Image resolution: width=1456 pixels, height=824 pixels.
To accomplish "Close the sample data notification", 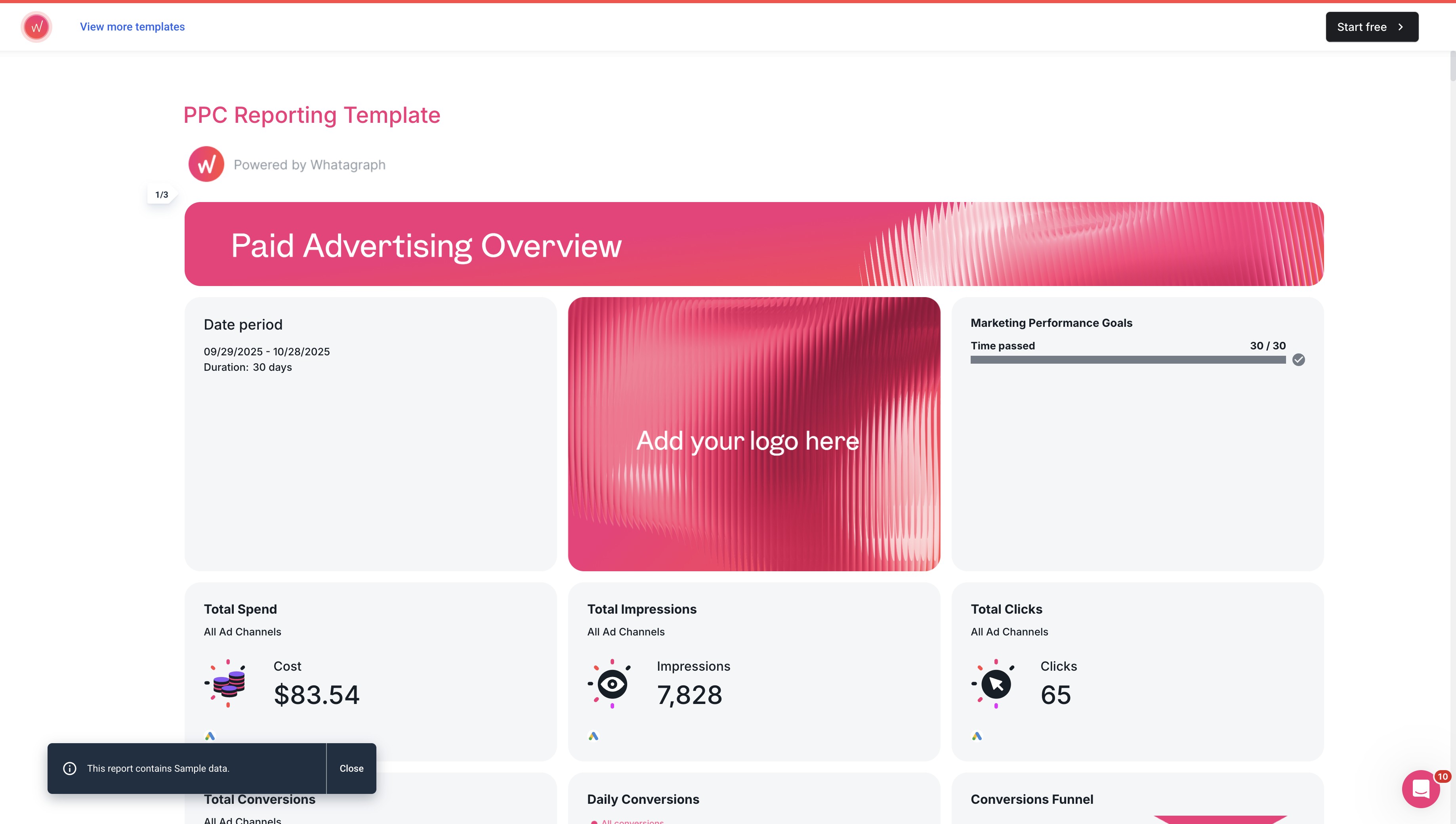I will coord(351,768).
